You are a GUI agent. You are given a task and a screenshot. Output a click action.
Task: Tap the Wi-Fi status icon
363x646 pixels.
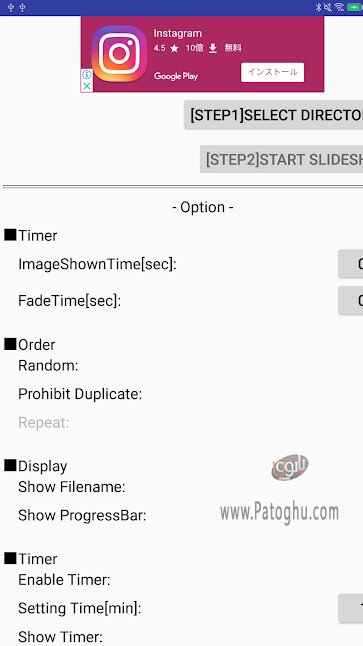339,7
